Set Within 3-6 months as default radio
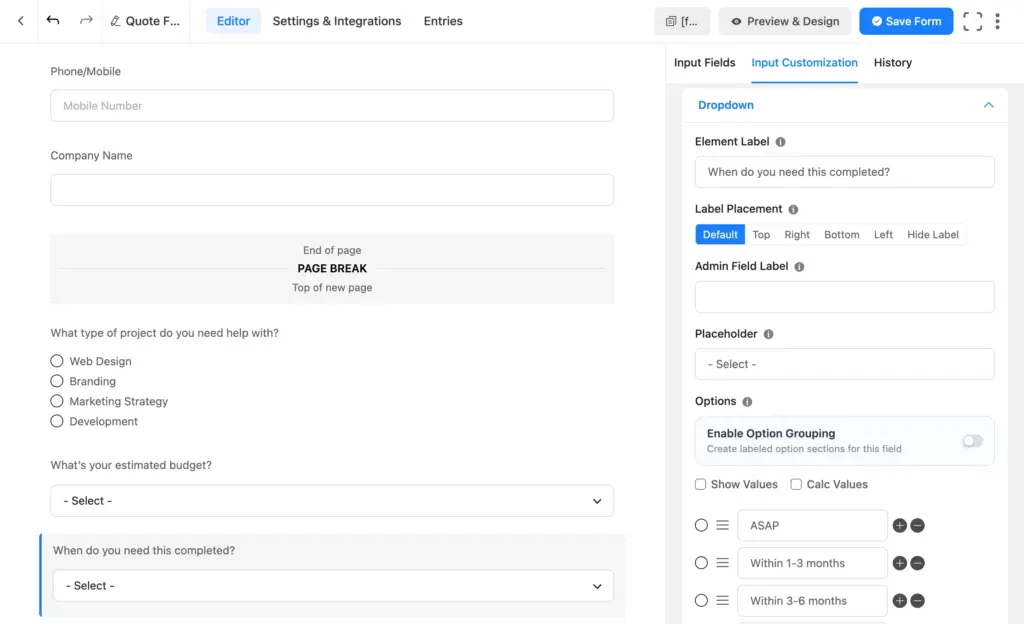 point(701,601)
